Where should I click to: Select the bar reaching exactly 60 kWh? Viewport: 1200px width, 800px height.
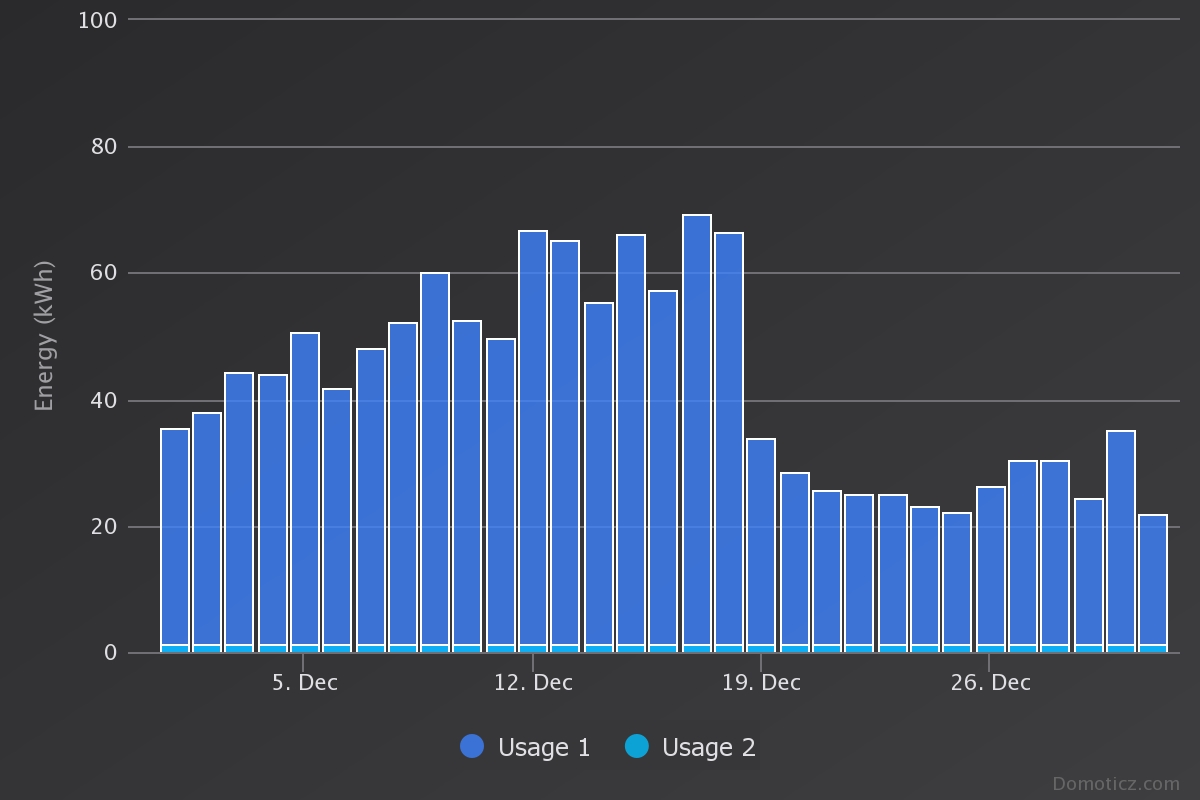click(x=435, y=459)
